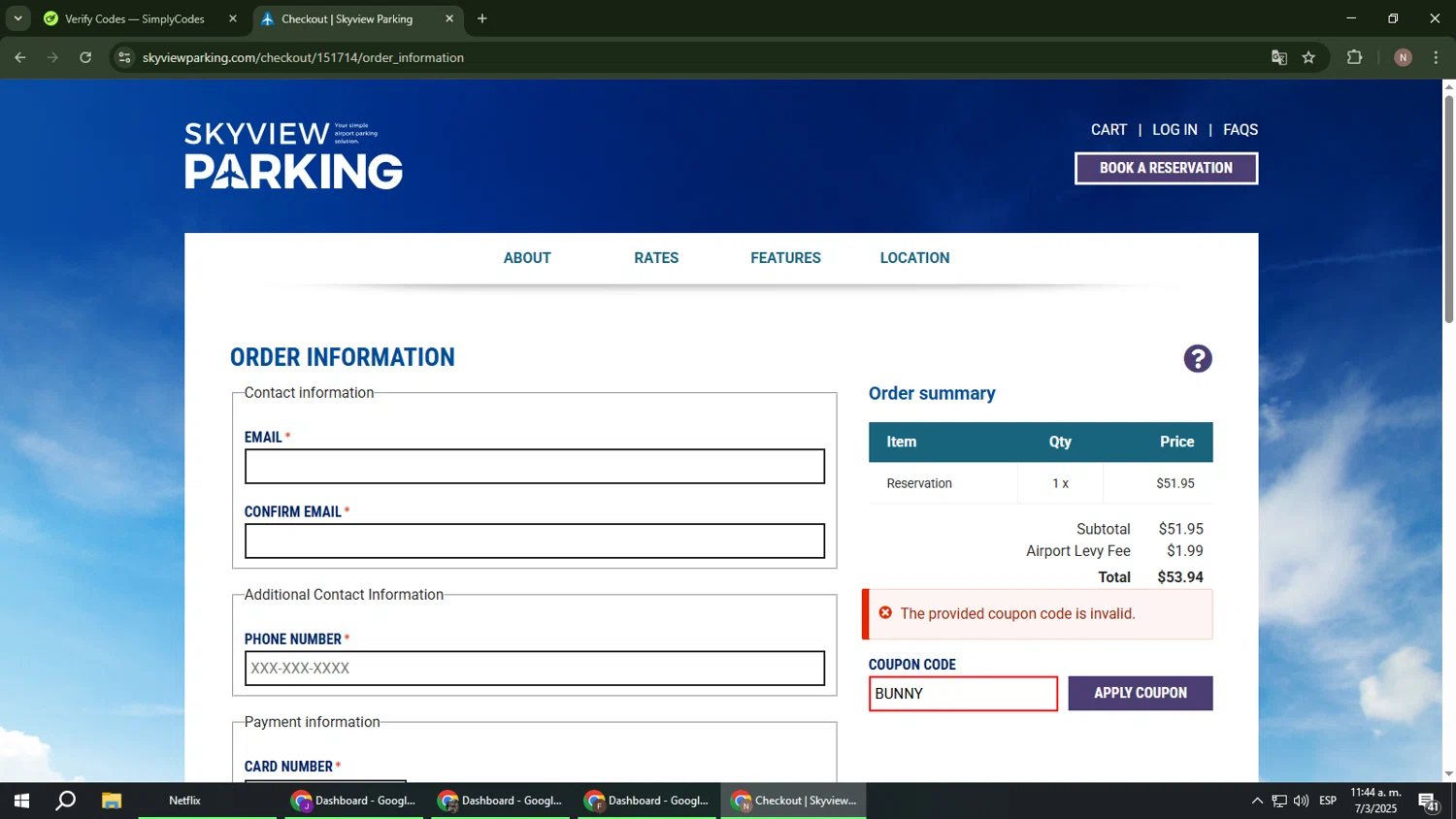This screenshot has width=1456, height=819.
Task: Open File Explorer from taskbar
Action: tap(112, 801)
